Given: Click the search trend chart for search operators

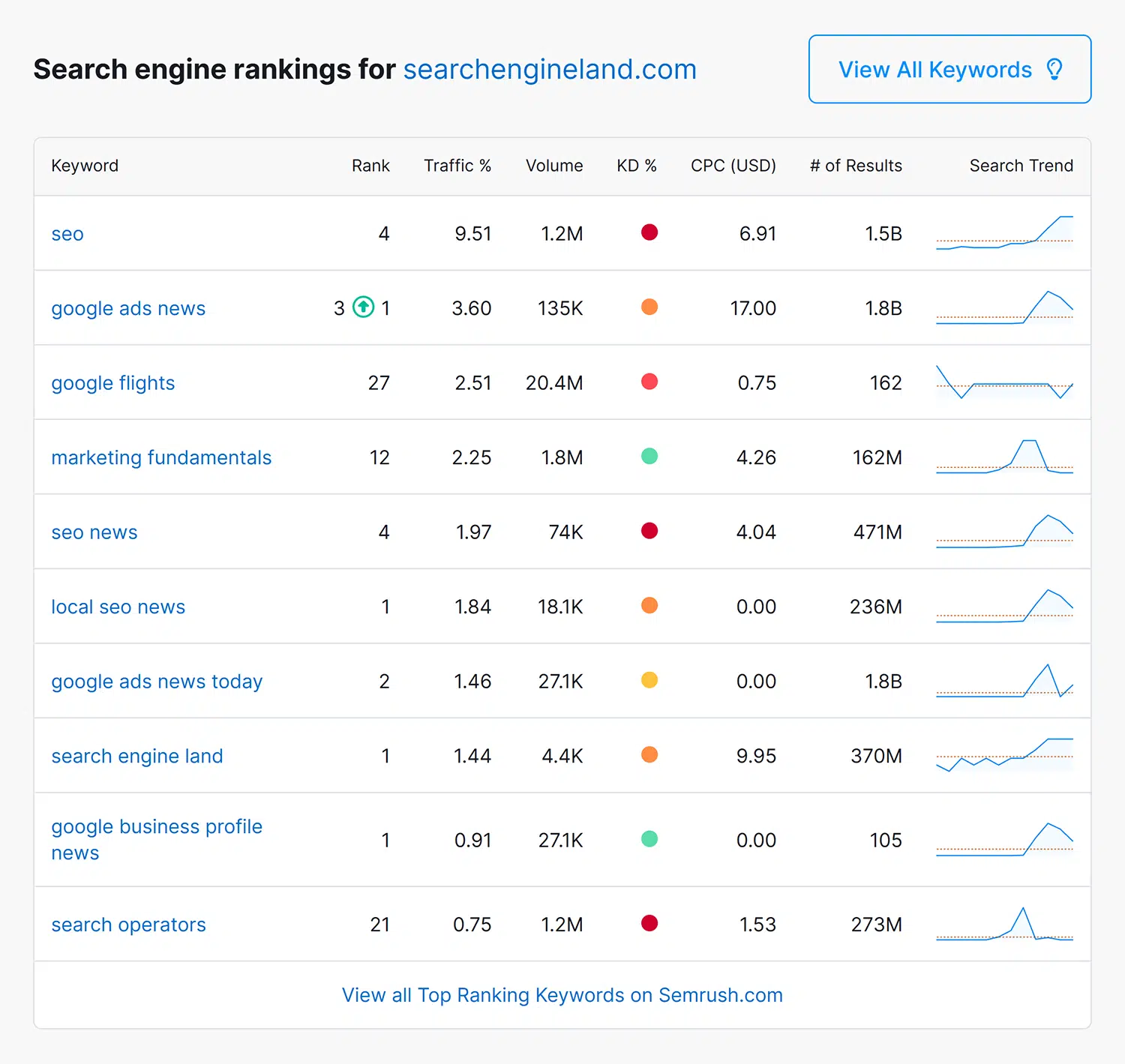Looking at the screenshot, I should pos(1005,924).
